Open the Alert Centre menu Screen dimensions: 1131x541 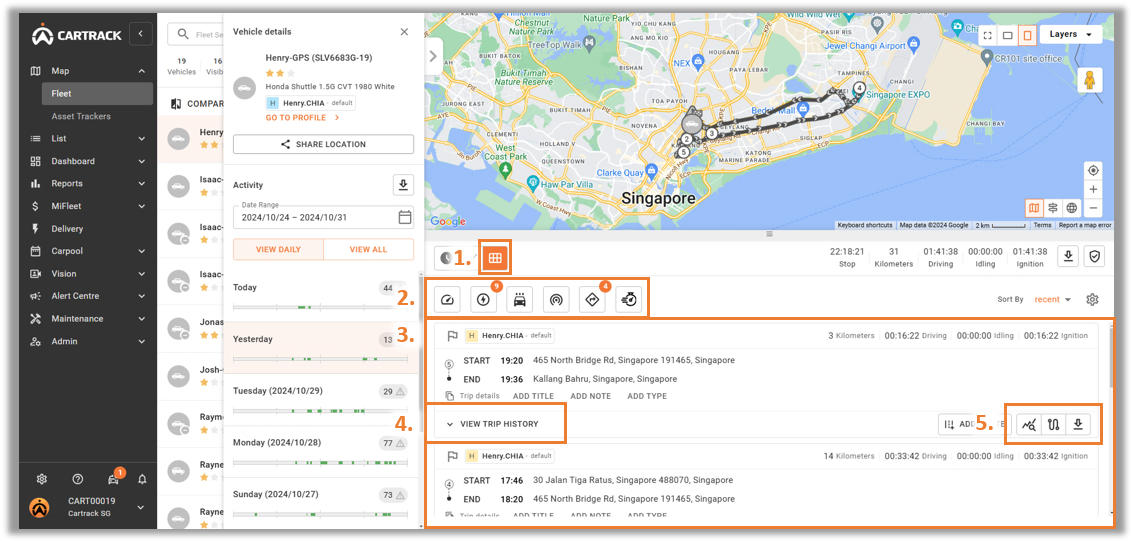click(x=87, y=296)
